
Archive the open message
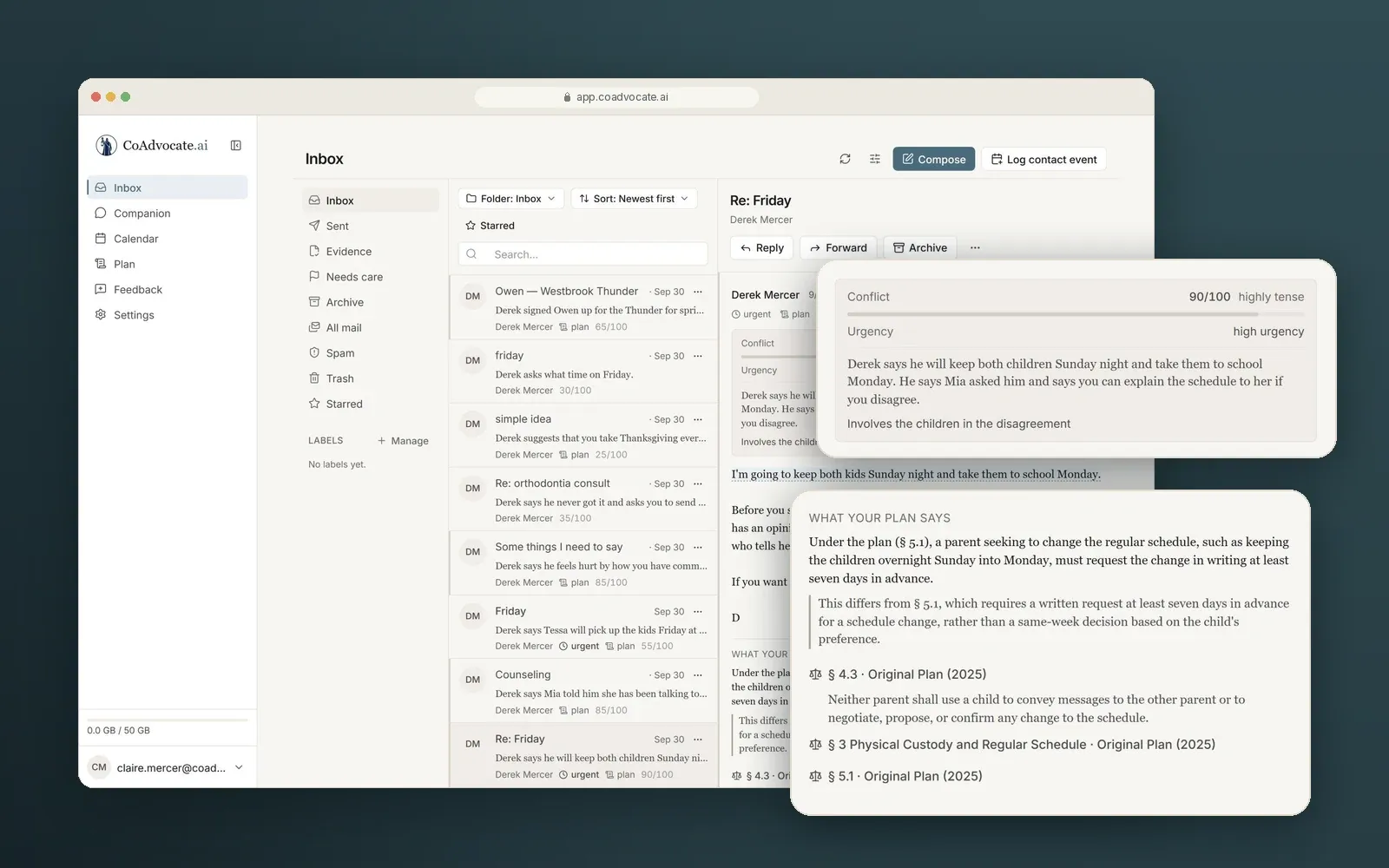[x=920, y=248]
